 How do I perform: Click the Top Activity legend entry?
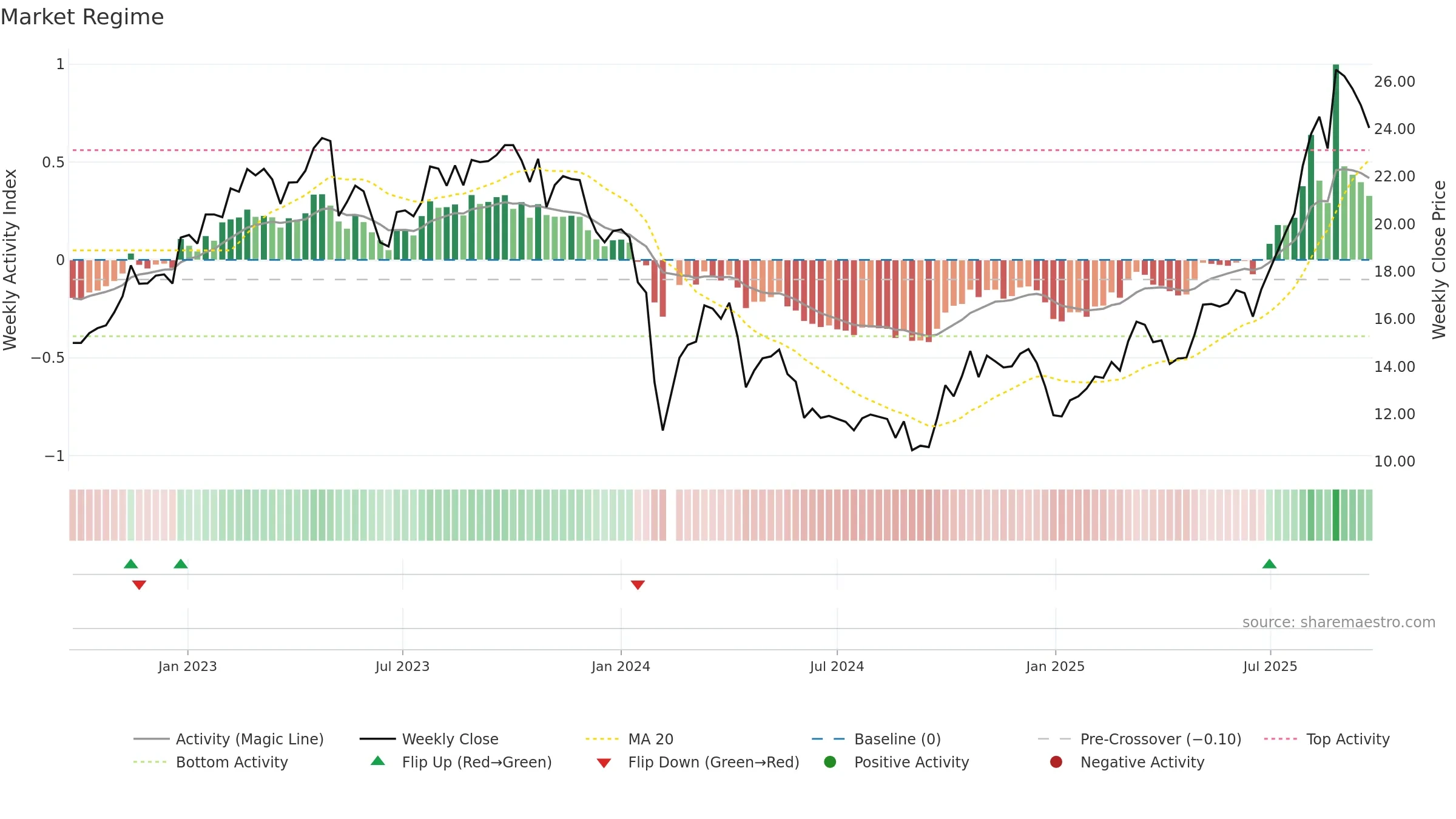point(1327,739)
